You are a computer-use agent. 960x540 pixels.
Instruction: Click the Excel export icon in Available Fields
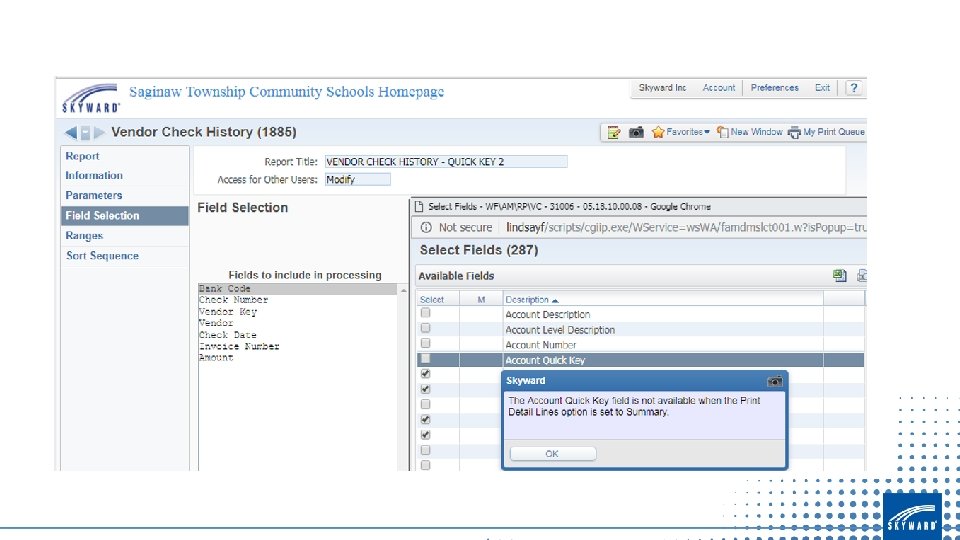[839, 276]
